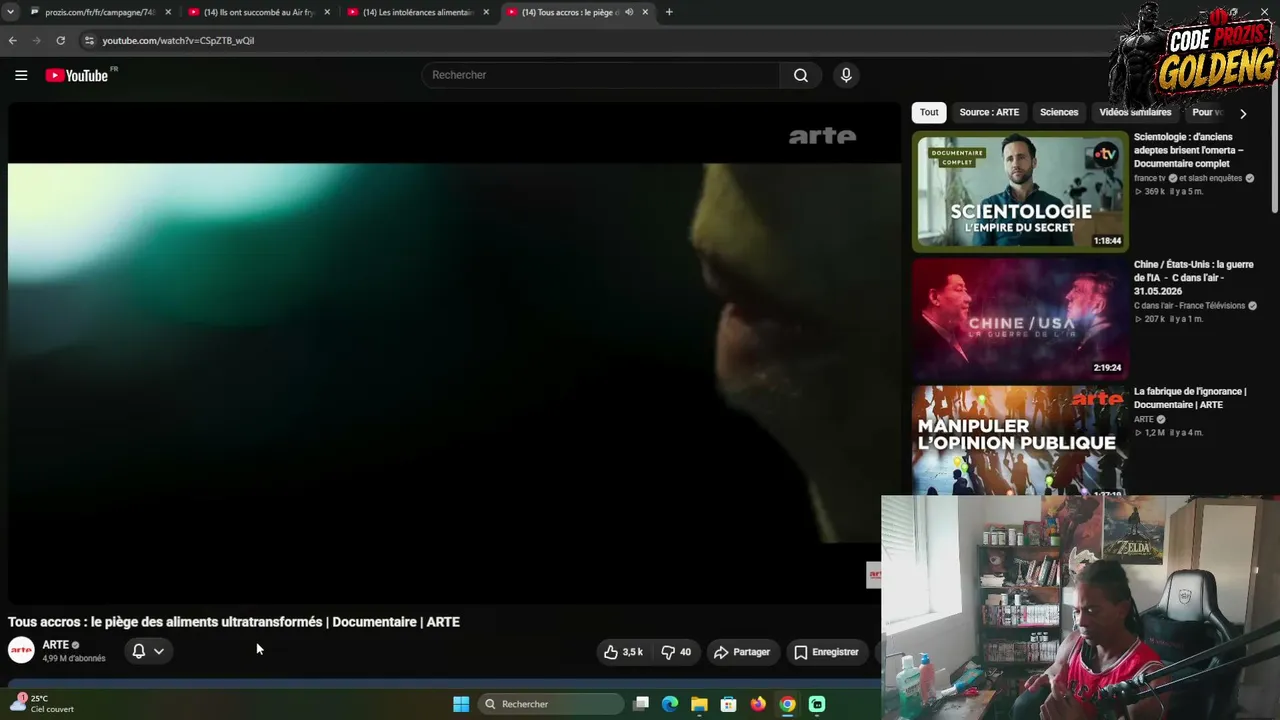
Task: Close the prozis.com tab
Action: click(168, 12)
